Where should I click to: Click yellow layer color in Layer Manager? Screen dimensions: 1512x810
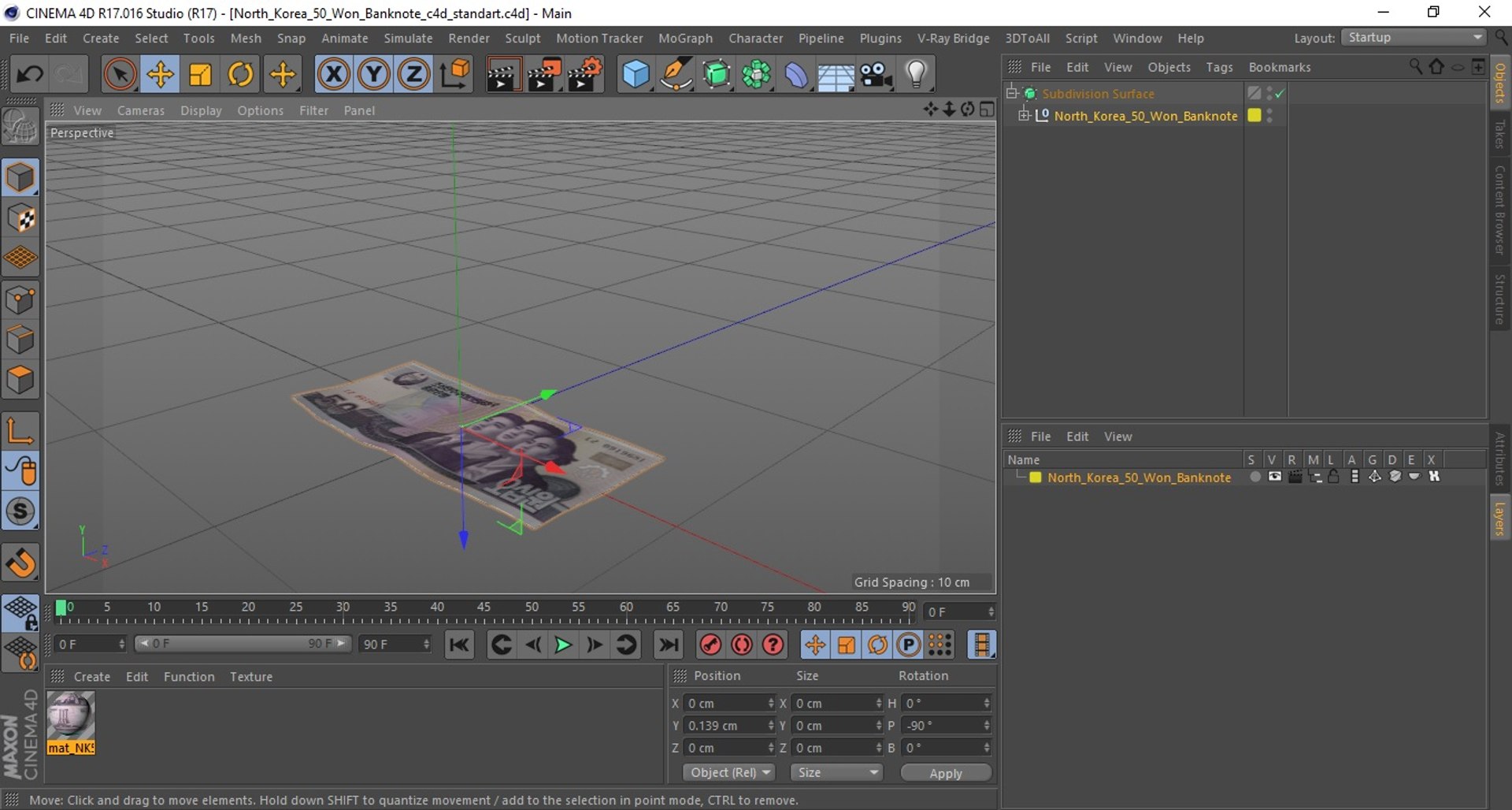(1036, 477)
